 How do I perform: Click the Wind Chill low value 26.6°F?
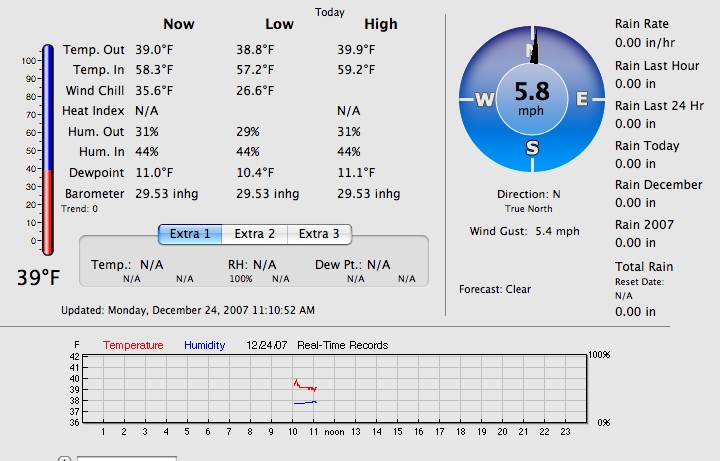(255, 90)
